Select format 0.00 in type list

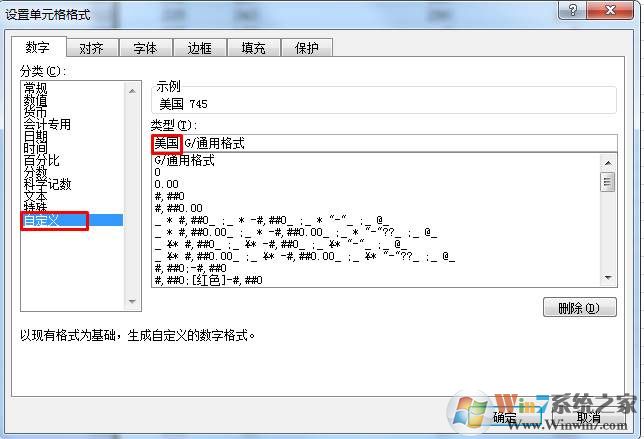pyautogui.click(x=167, y=184)
